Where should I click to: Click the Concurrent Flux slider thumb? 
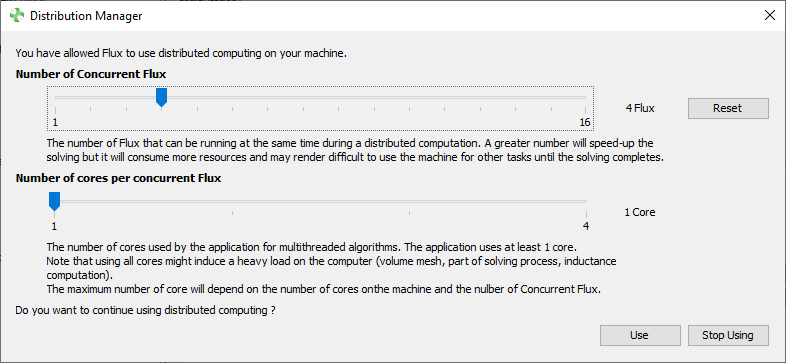point(161,97)
